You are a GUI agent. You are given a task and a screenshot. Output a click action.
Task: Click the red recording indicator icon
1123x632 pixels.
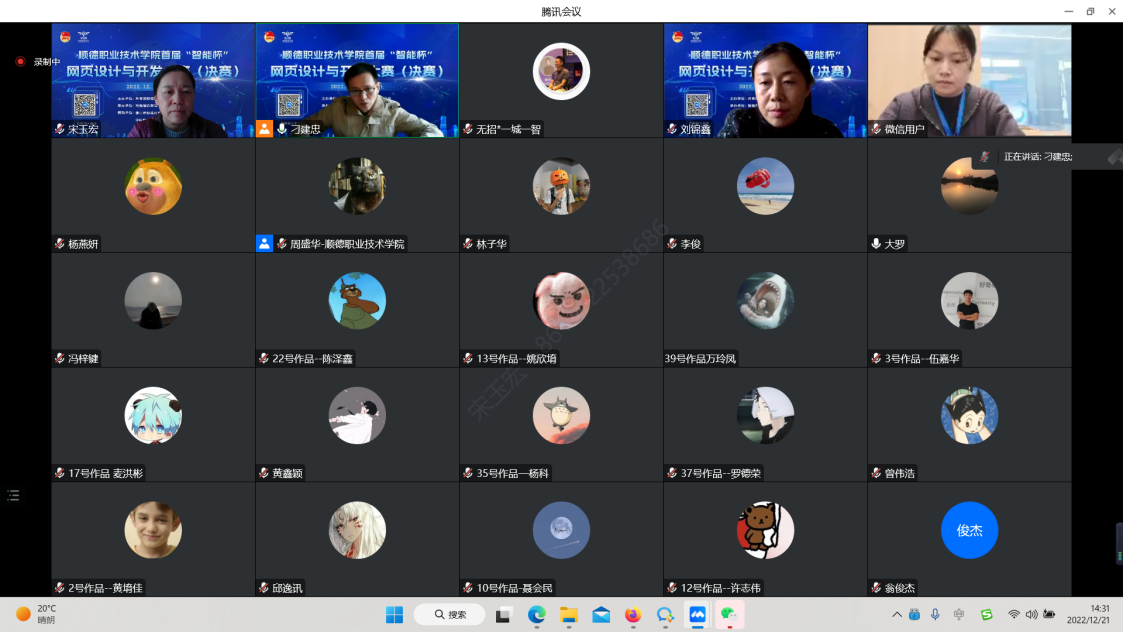[x=20, y=61]
